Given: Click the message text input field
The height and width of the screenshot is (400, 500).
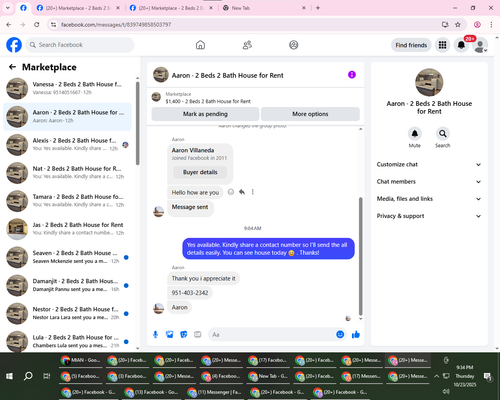Looking at the screenshot, I should point(272,334).
